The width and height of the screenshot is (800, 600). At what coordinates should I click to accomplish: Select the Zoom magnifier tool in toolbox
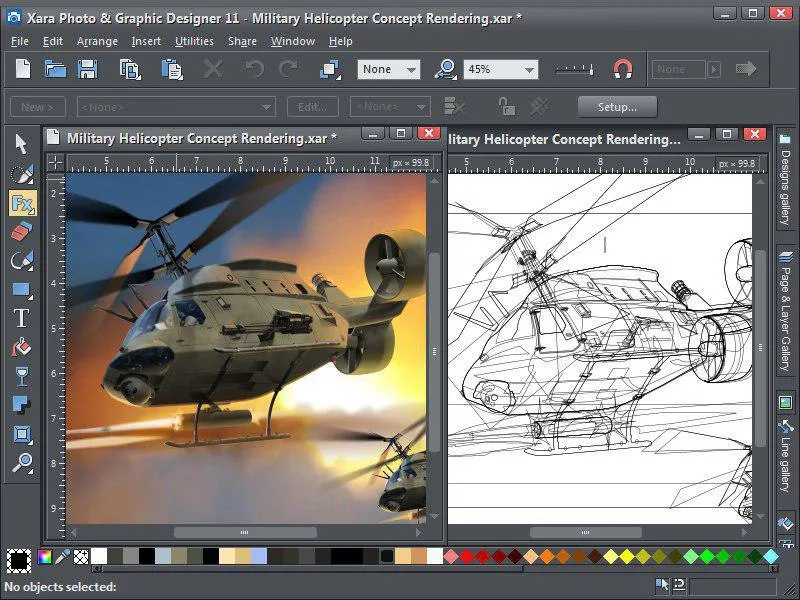coord(22,463)
